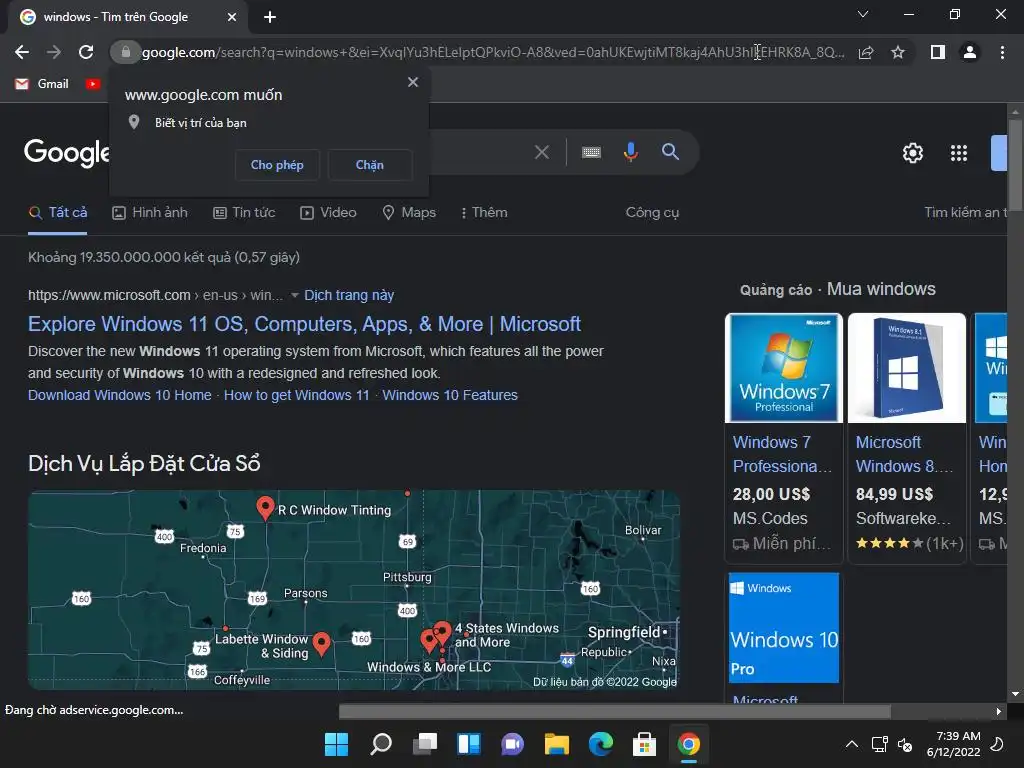Screen dimensions: 1024x768
Task: Switch to Video tab
Action: pyautogui.click(x=328, y=213)
